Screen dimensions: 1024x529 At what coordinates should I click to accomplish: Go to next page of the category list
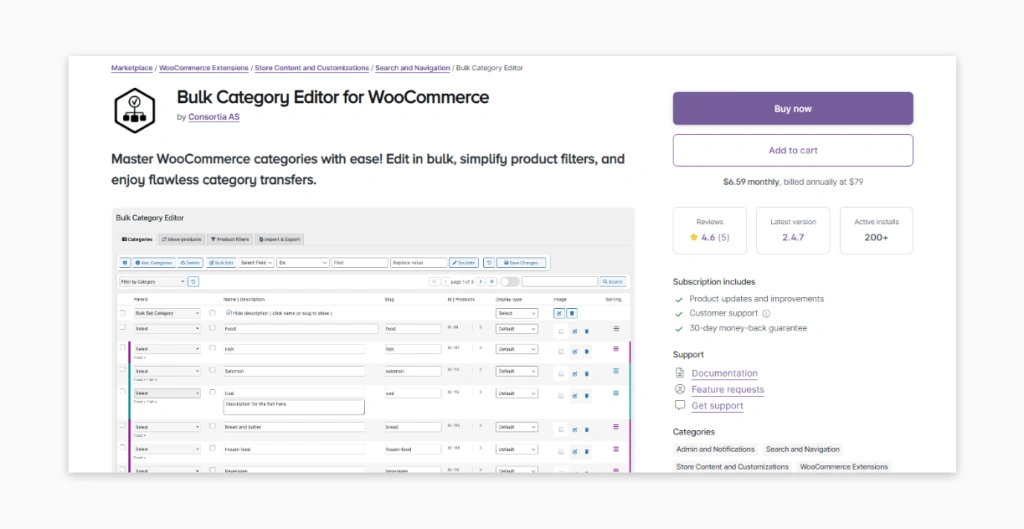480,281
